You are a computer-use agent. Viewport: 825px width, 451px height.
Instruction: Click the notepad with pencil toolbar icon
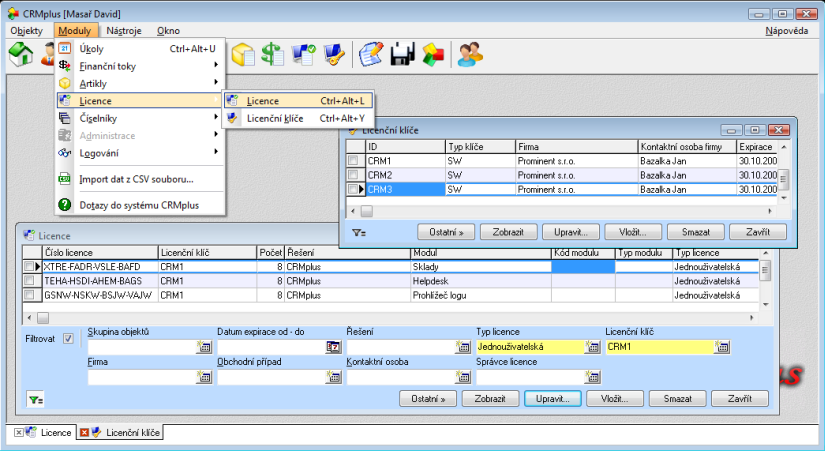(x=371, y=54)
